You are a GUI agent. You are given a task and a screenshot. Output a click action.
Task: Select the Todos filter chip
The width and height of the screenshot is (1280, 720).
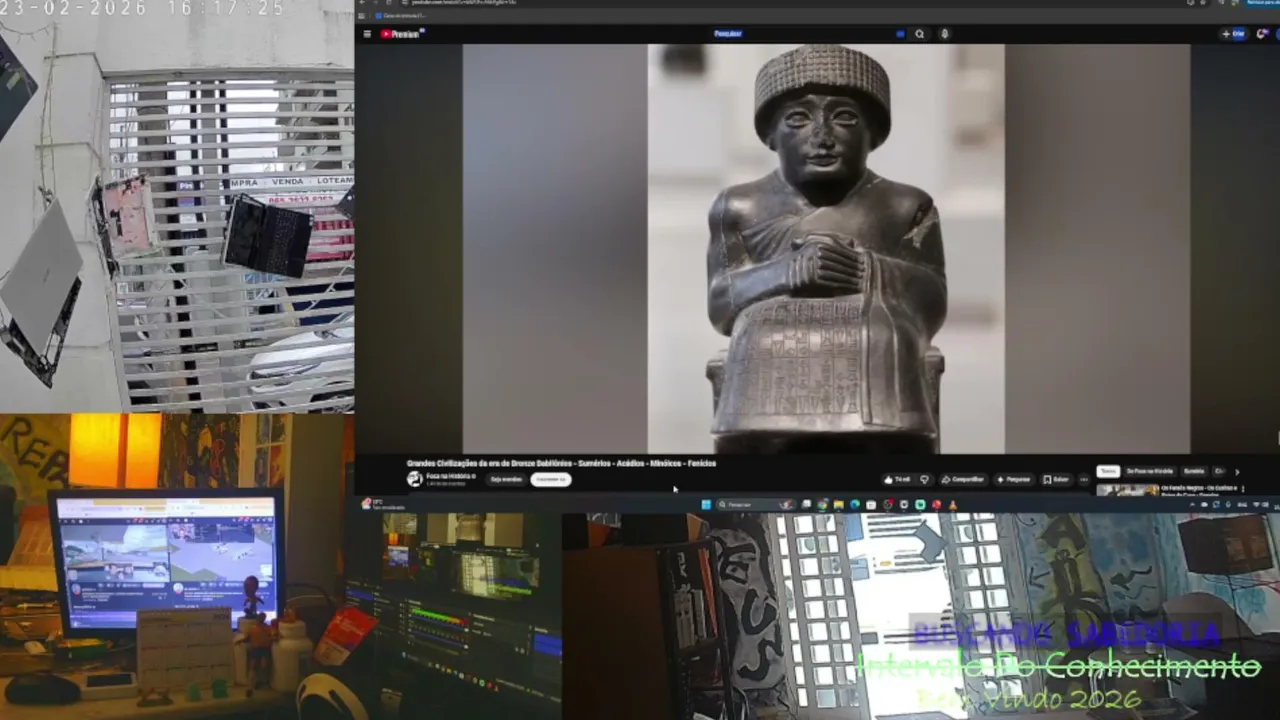coord(1108,471)
